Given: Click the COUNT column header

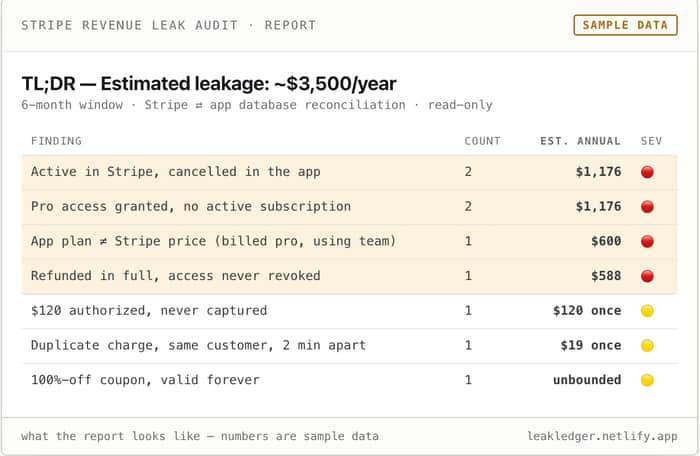Looking at the screenshot, I should 482,141.
